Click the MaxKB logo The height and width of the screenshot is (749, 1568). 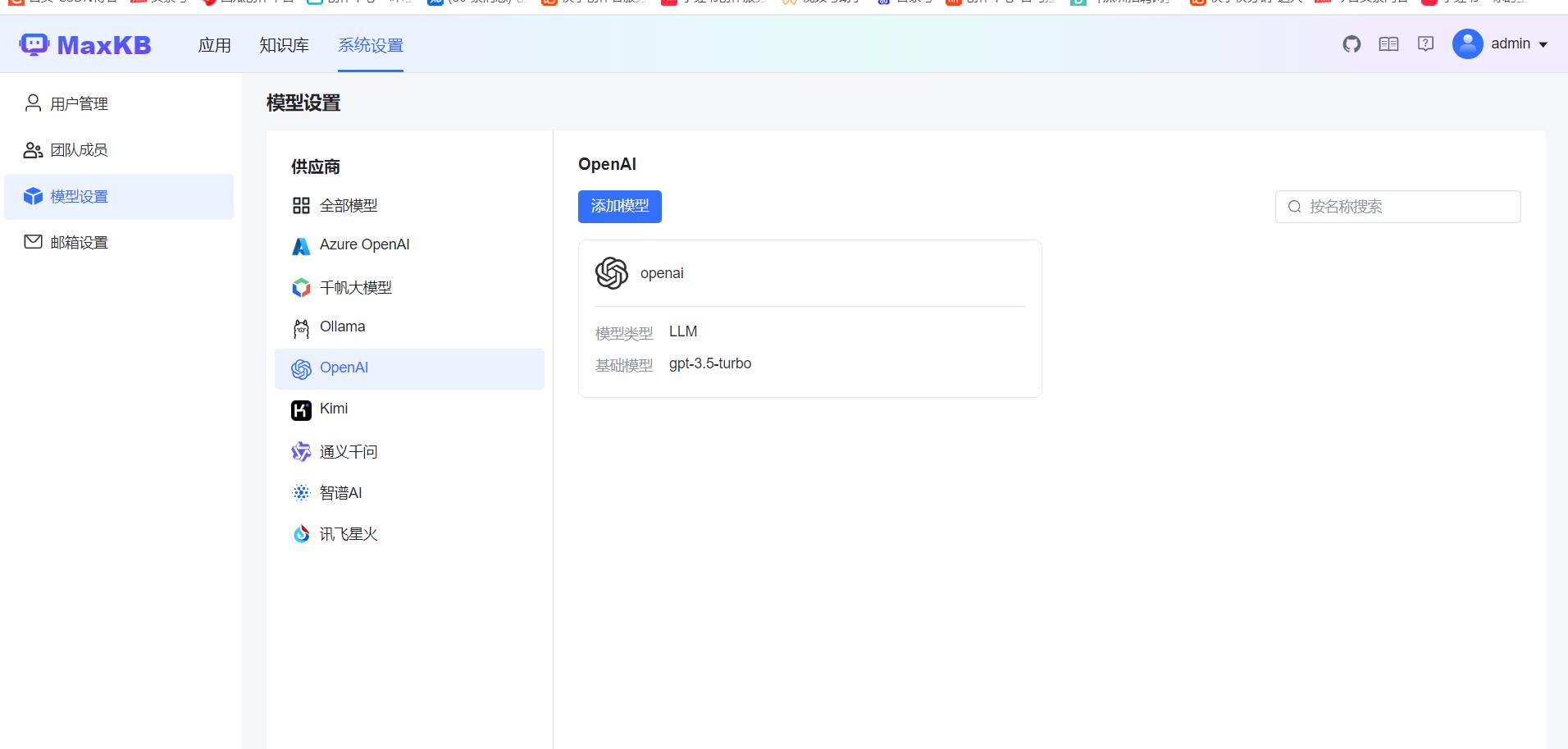point(85,44)
